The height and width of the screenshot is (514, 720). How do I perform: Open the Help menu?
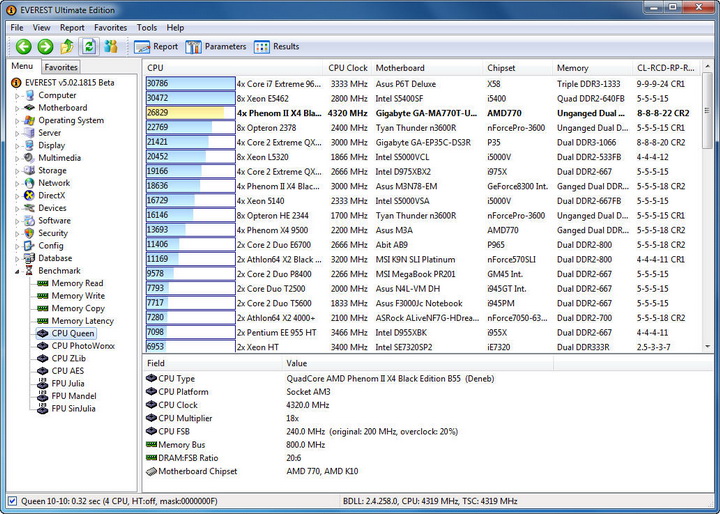point(175,28)
